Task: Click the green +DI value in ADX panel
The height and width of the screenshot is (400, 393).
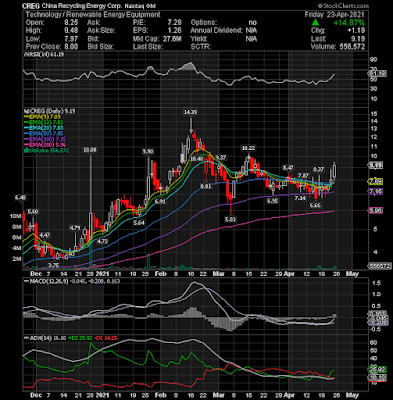Action: coord(80,338)
